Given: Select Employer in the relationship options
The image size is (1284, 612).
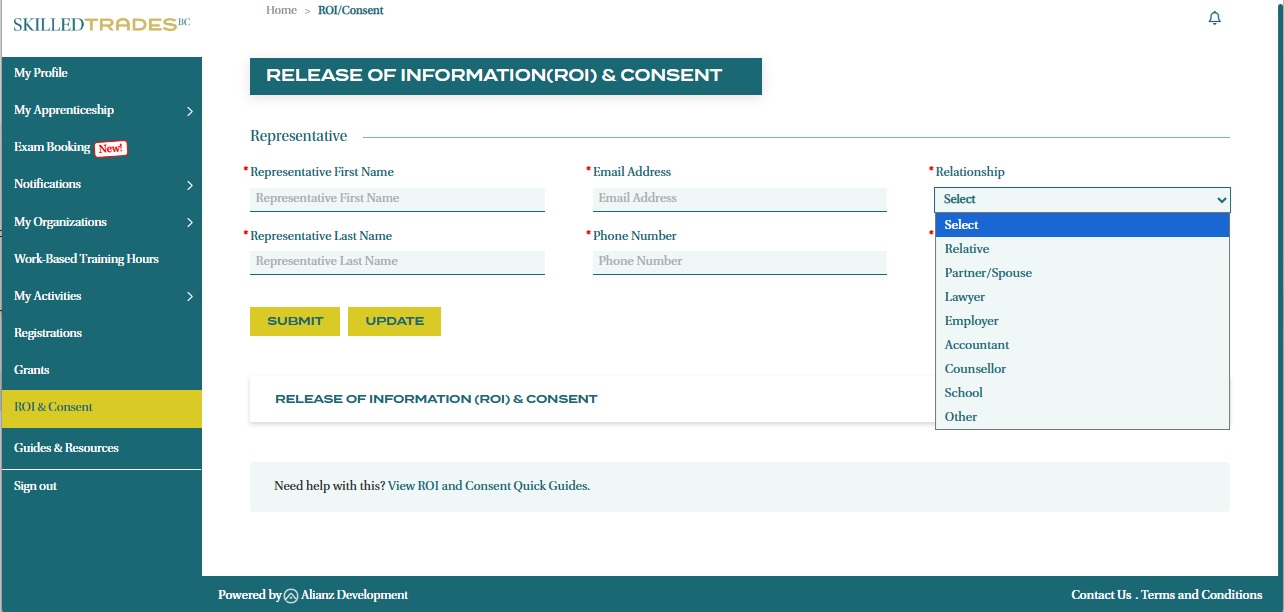Looking at the screenshot, I should (971, 321).
